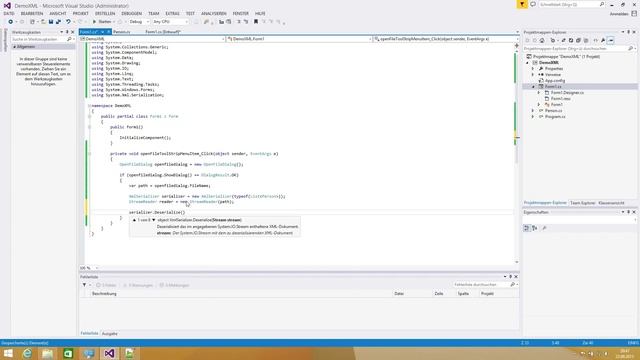Click the bookmark toolbar icon

(256, 22)
